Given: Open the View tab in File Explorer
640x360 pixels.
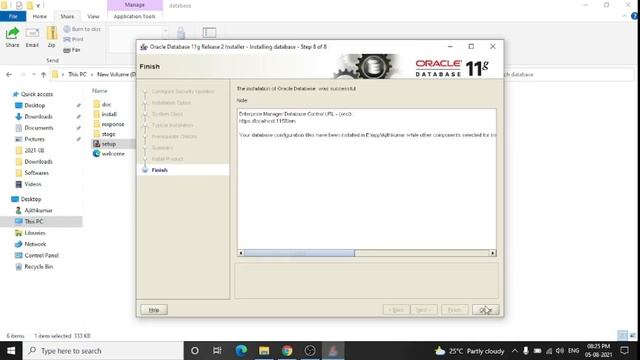Looking at the screenshot, I should coord(93,16).
